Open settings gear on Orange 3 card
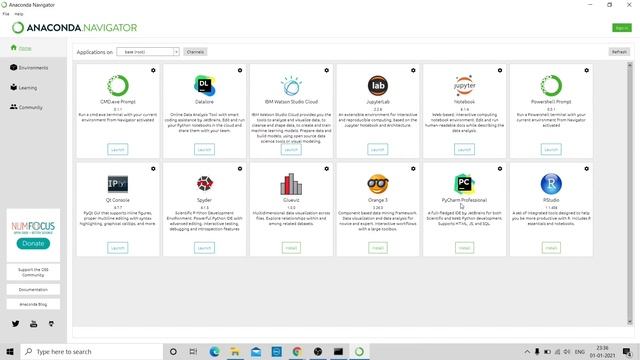640x360 pixels. (x=413, y=169)
